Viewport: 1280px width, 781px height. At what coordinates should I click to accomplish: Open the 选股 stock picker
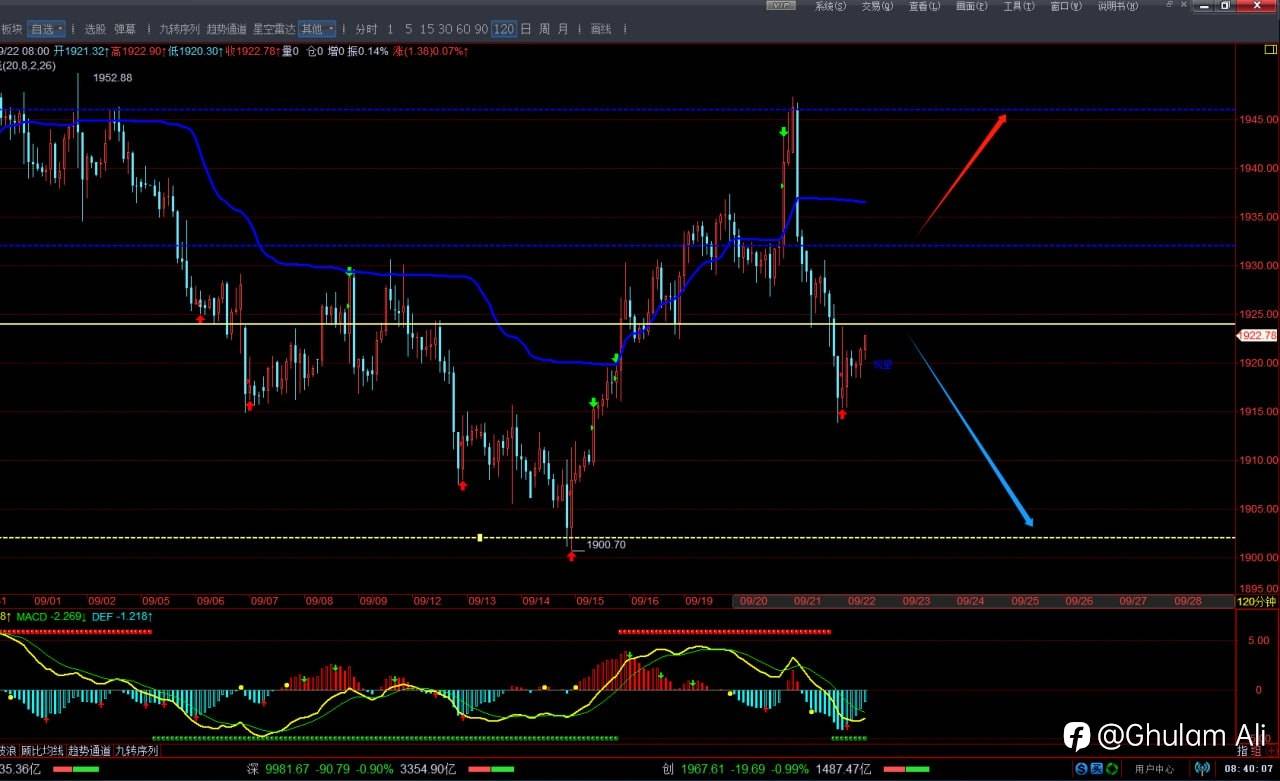tap(95, 29)
